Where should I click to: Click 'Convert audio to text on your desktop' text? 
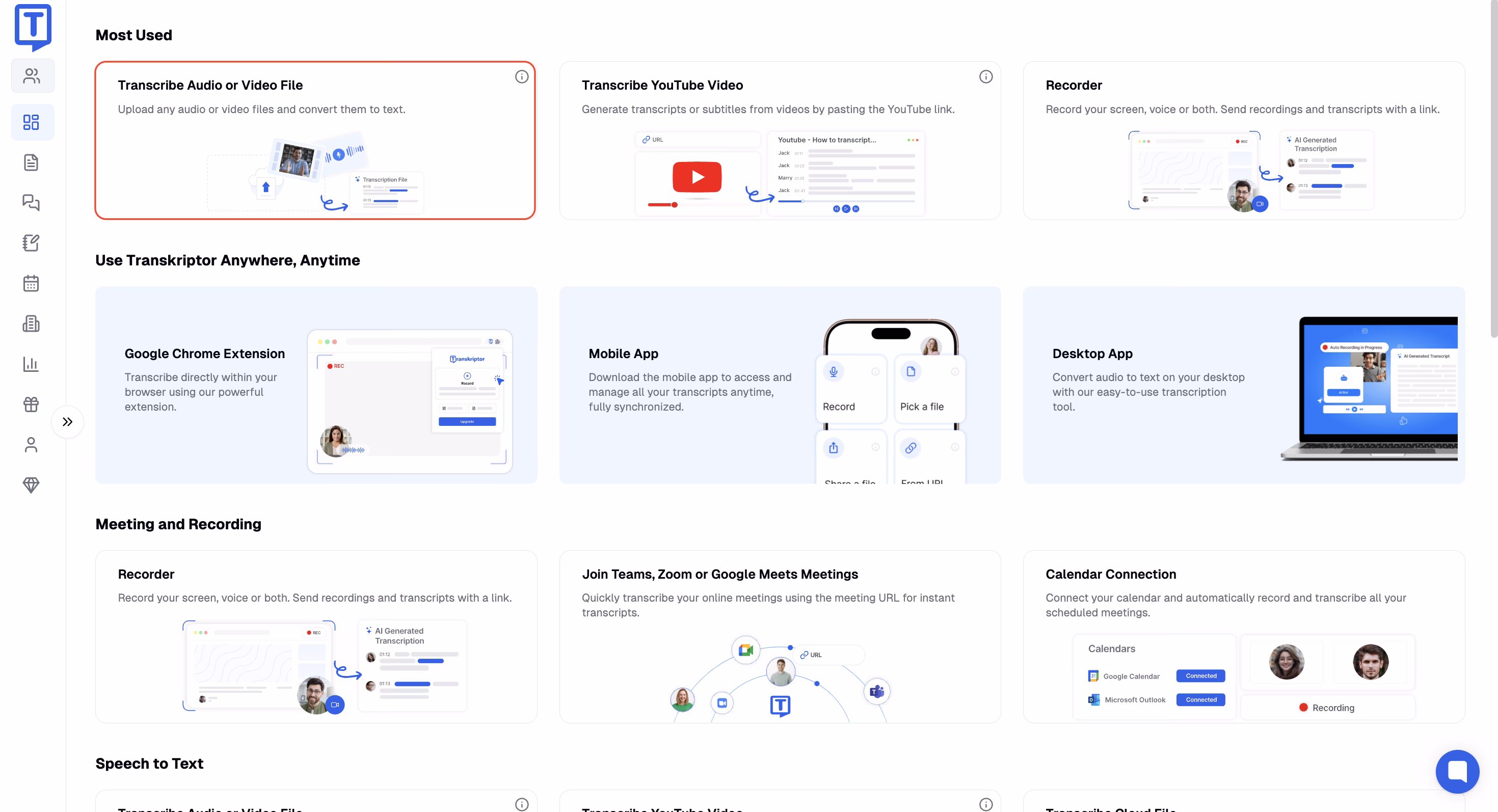point(1148,392)
